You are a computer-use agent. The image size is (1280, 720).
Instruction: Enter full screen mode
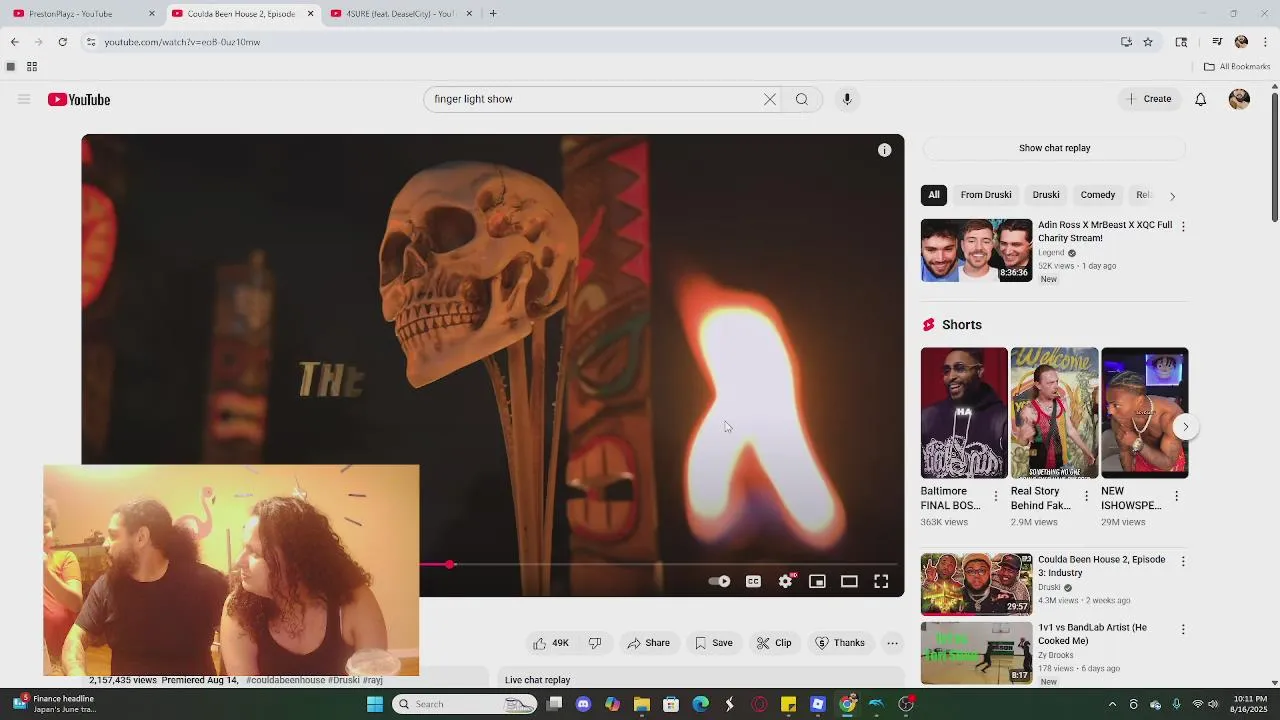point(881,581)
